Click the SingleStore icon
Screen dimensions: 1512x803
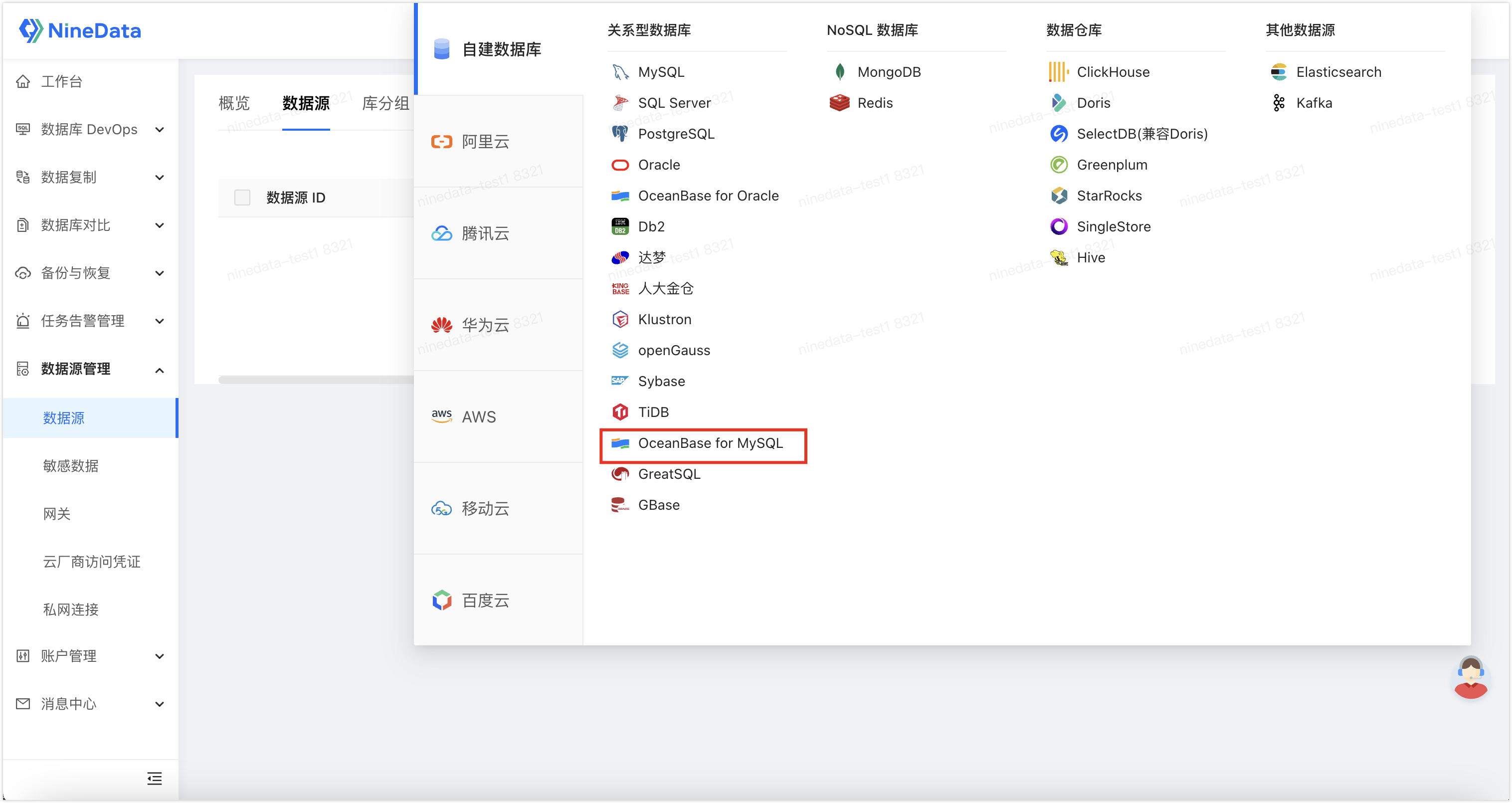point(1059,226)
